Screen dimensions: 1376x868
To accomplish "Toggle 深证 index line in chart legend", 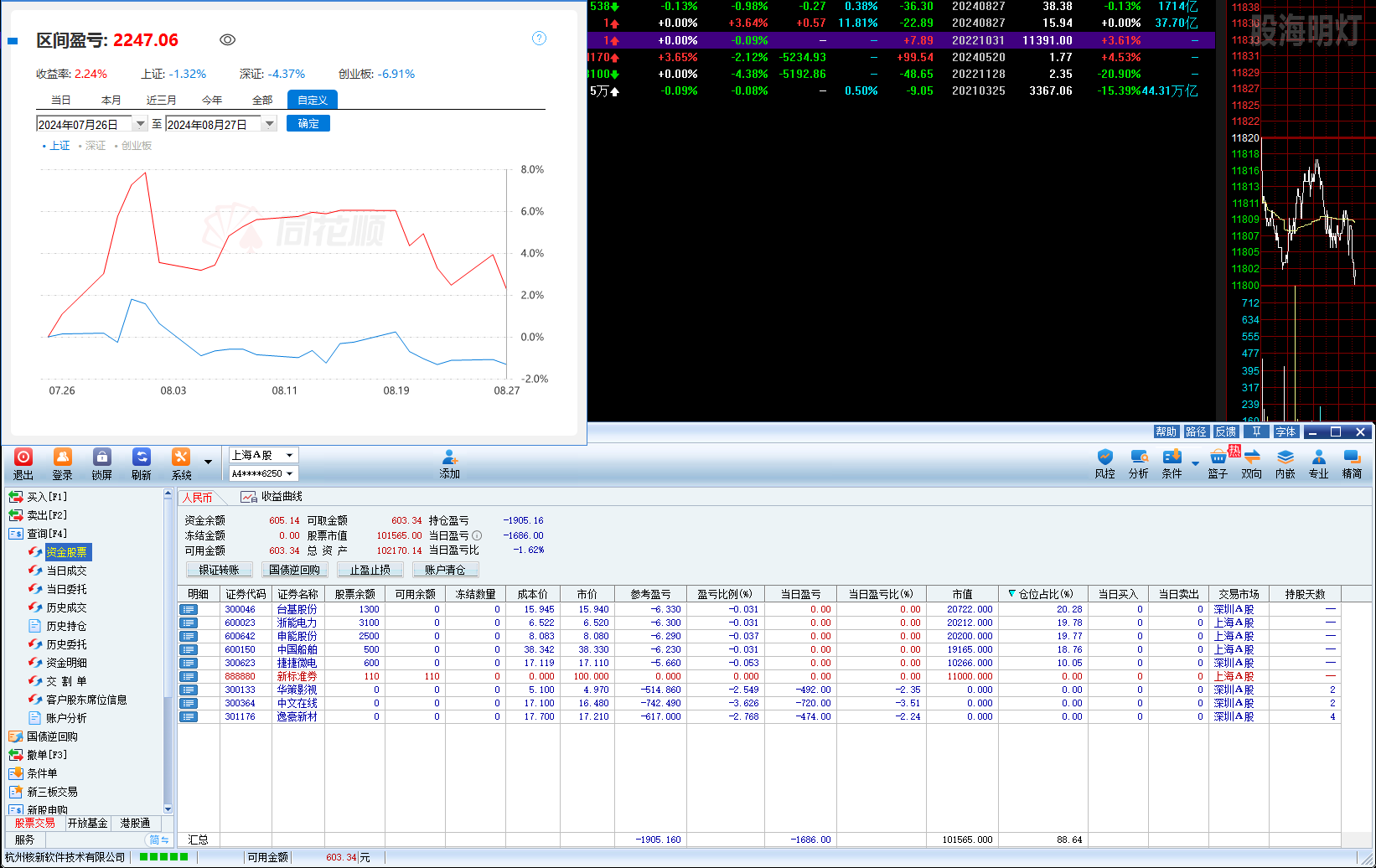I will 92,146.
